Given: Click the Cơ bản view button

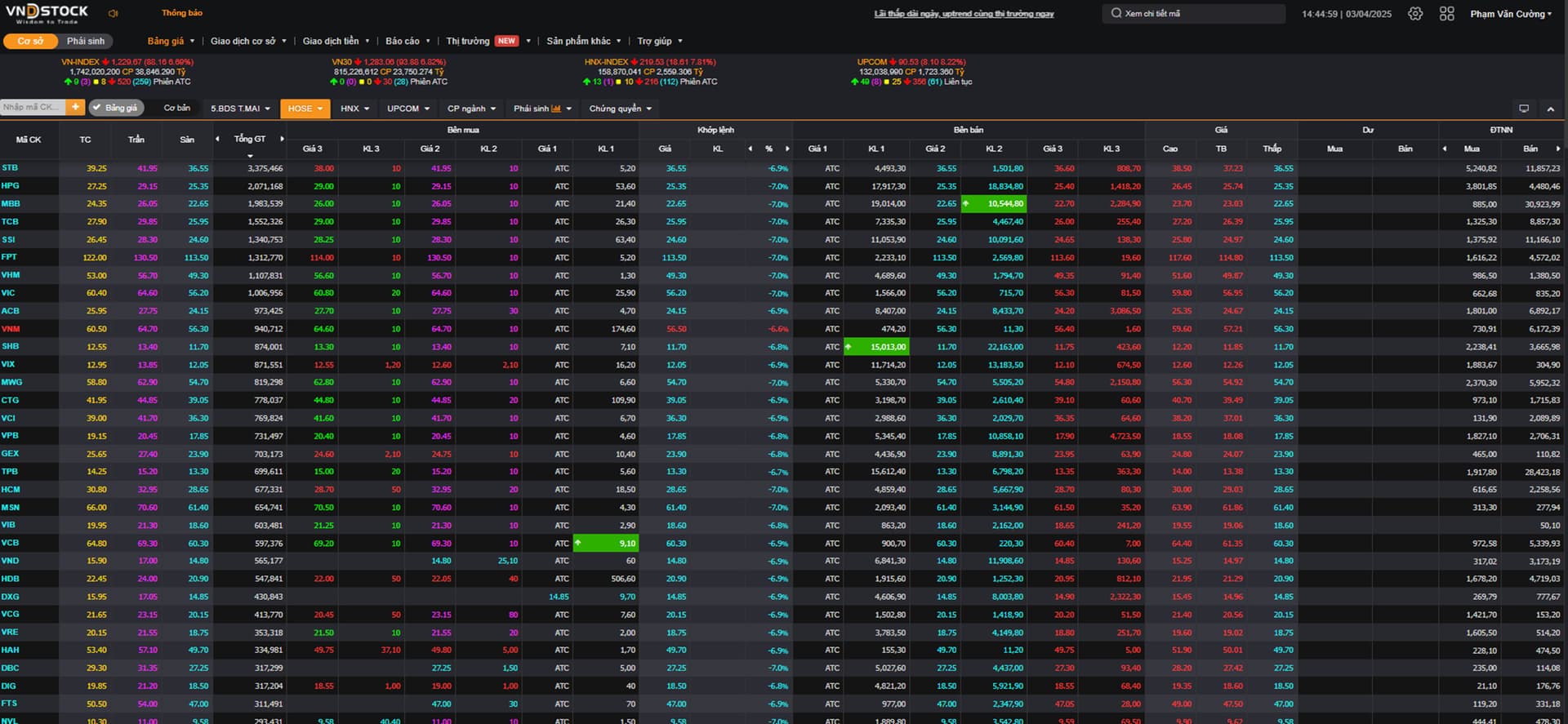Looking at the screenshot, I should pyautogui.click(x=176, y=108).
